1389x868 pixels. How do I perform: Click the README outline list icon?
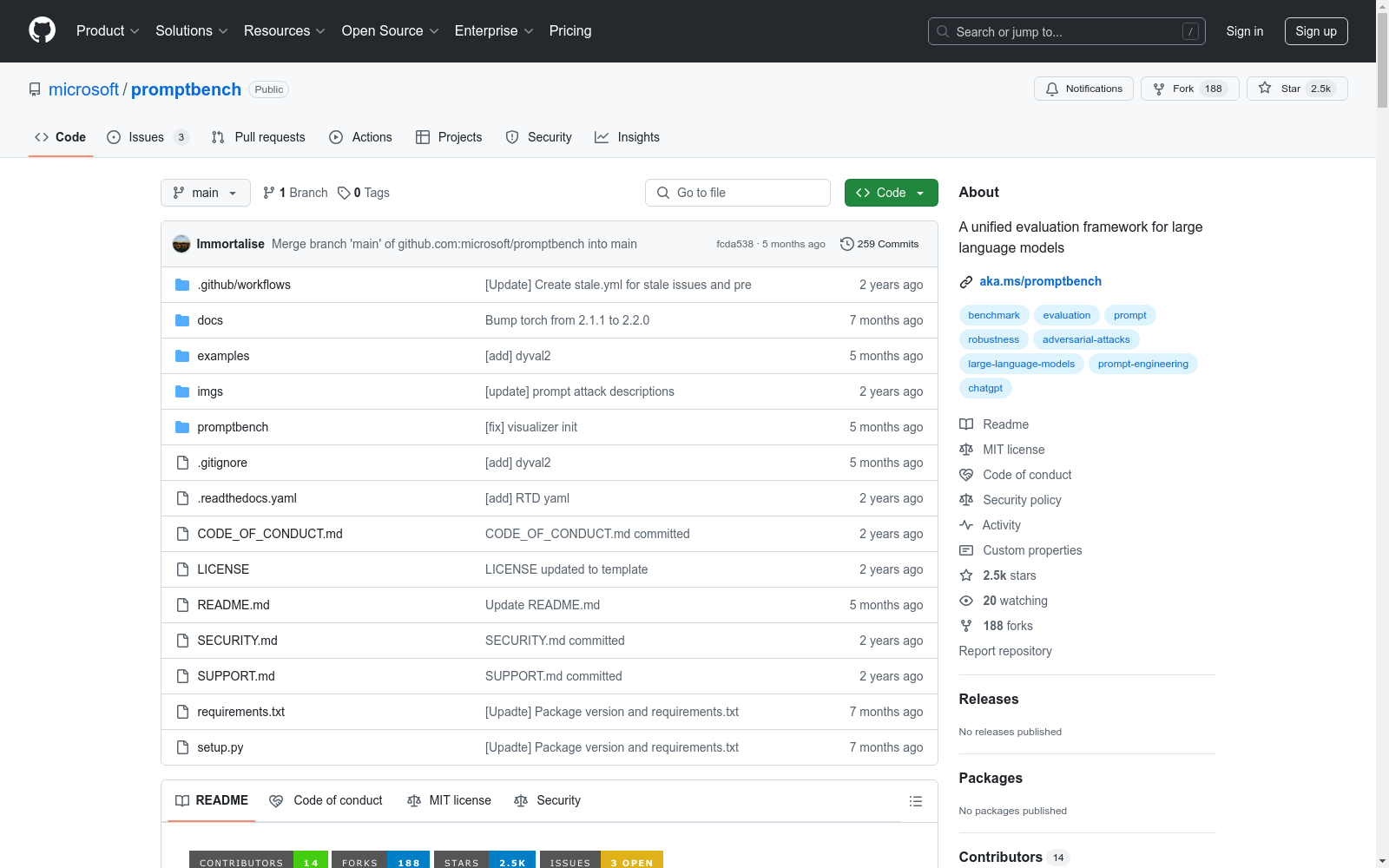[916, 801]
